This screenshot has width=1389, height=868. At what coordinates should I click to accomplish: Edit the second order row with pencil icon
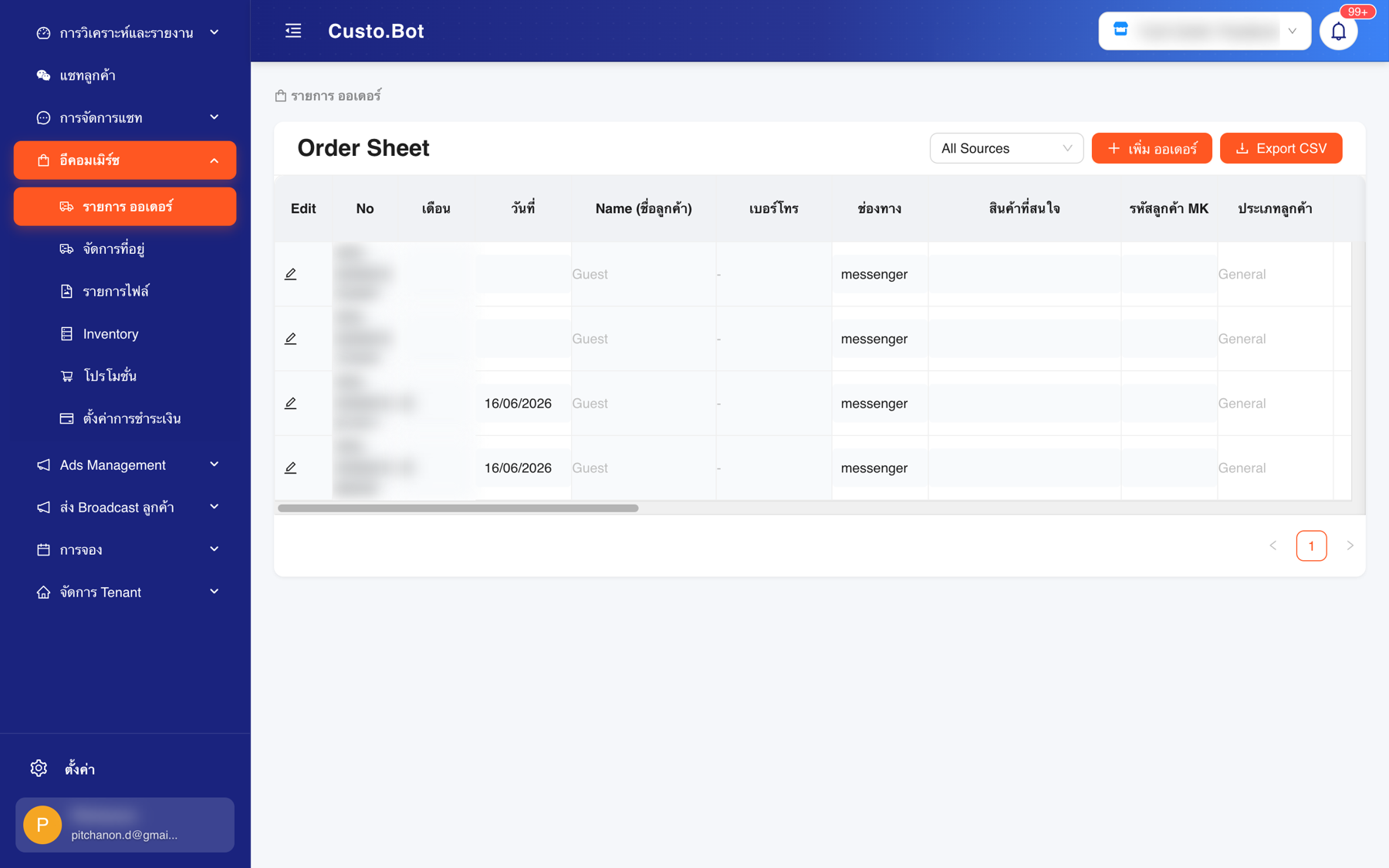290,339
